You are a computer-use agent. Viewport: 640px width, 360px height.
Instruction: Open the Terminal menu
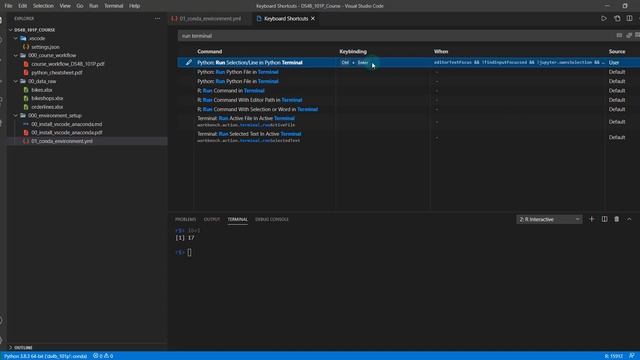coord(113,6)
